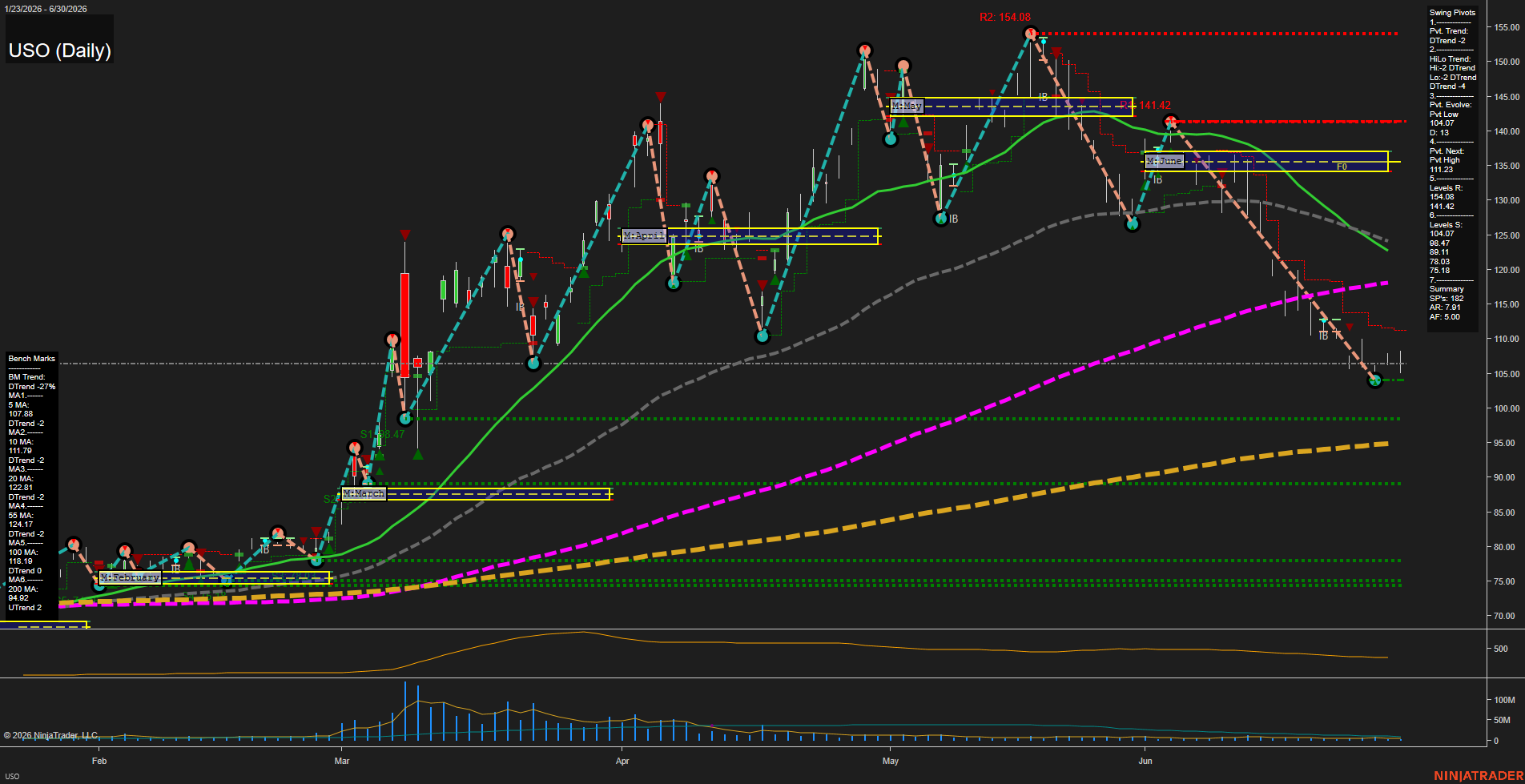The height and width of the screenshot is (784, 1525).
Task: Select the 100 MA value 118.19
Action: pos(21,561)
